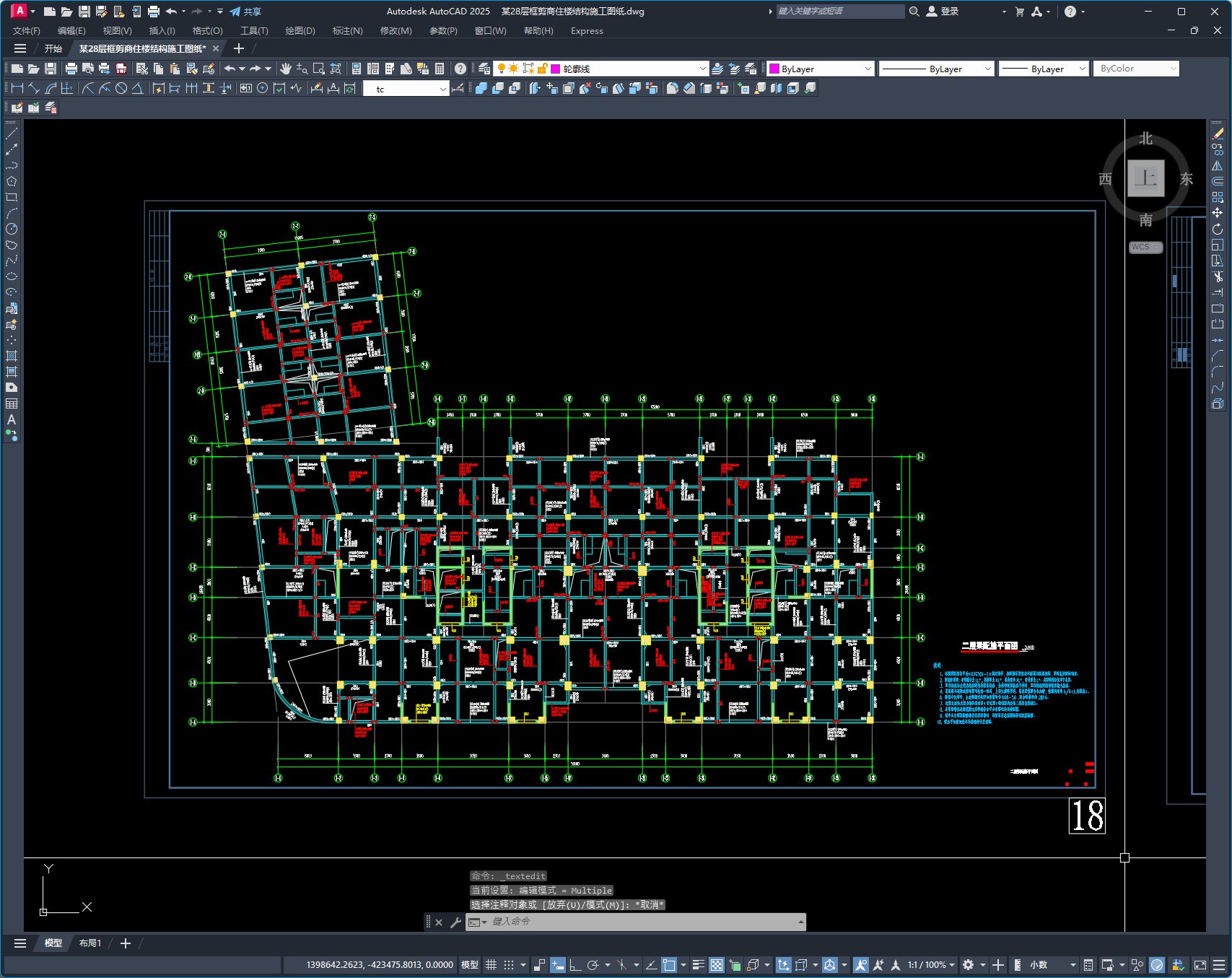The height and width of the screenshot is (978, 1232).
Task: Select the Circle tool in draw toolbar
Action: pyautogui.click(x=12, y=229)
